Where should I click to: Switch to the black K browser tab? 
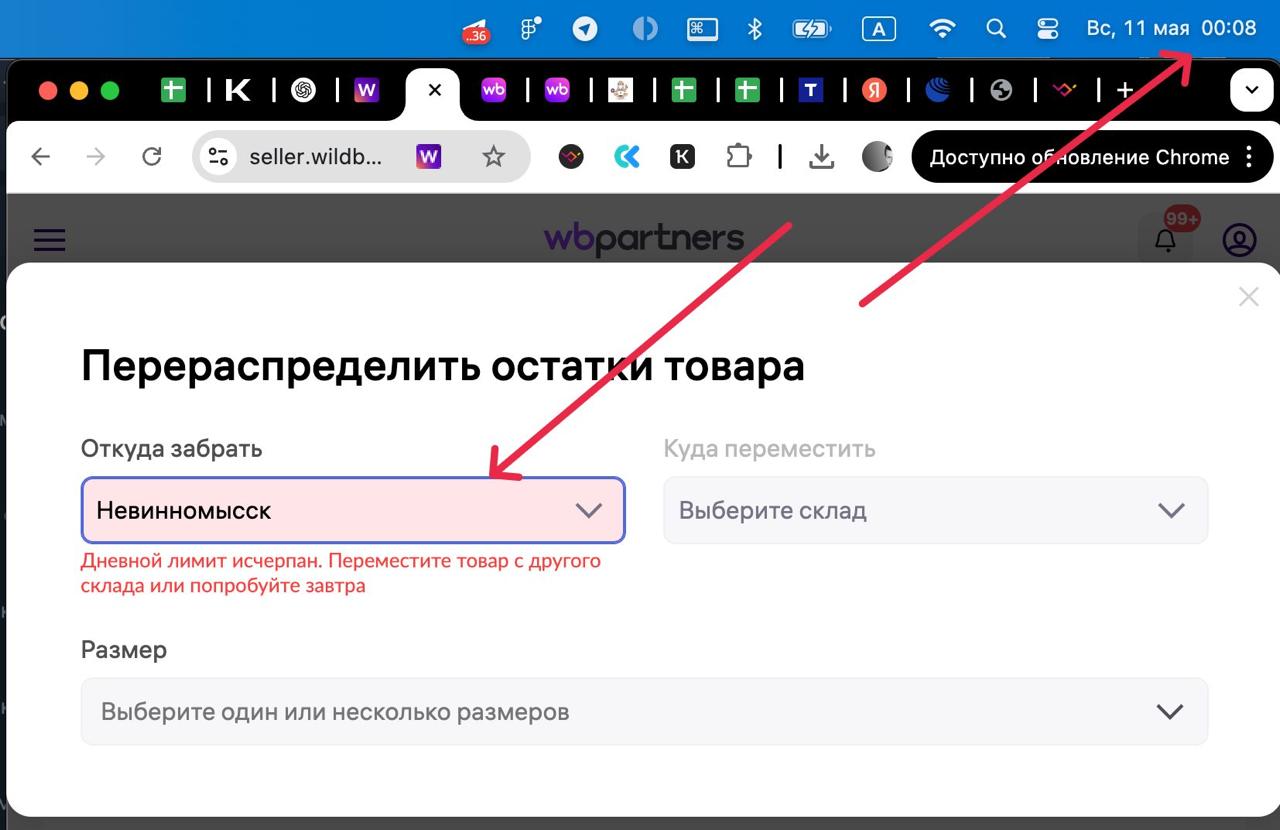tap(237, 91)
